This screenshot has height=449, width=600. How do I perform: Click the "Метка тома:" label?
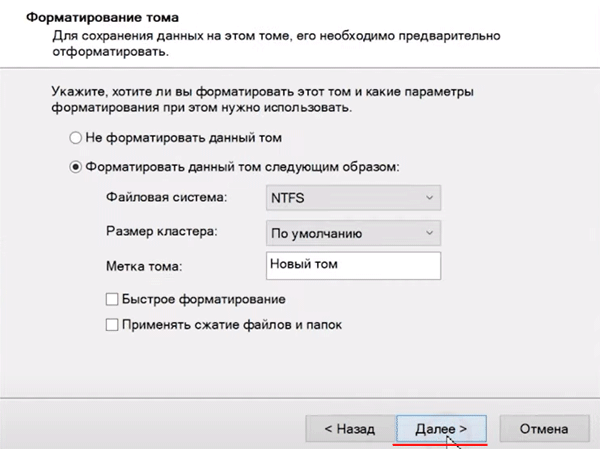146,267
